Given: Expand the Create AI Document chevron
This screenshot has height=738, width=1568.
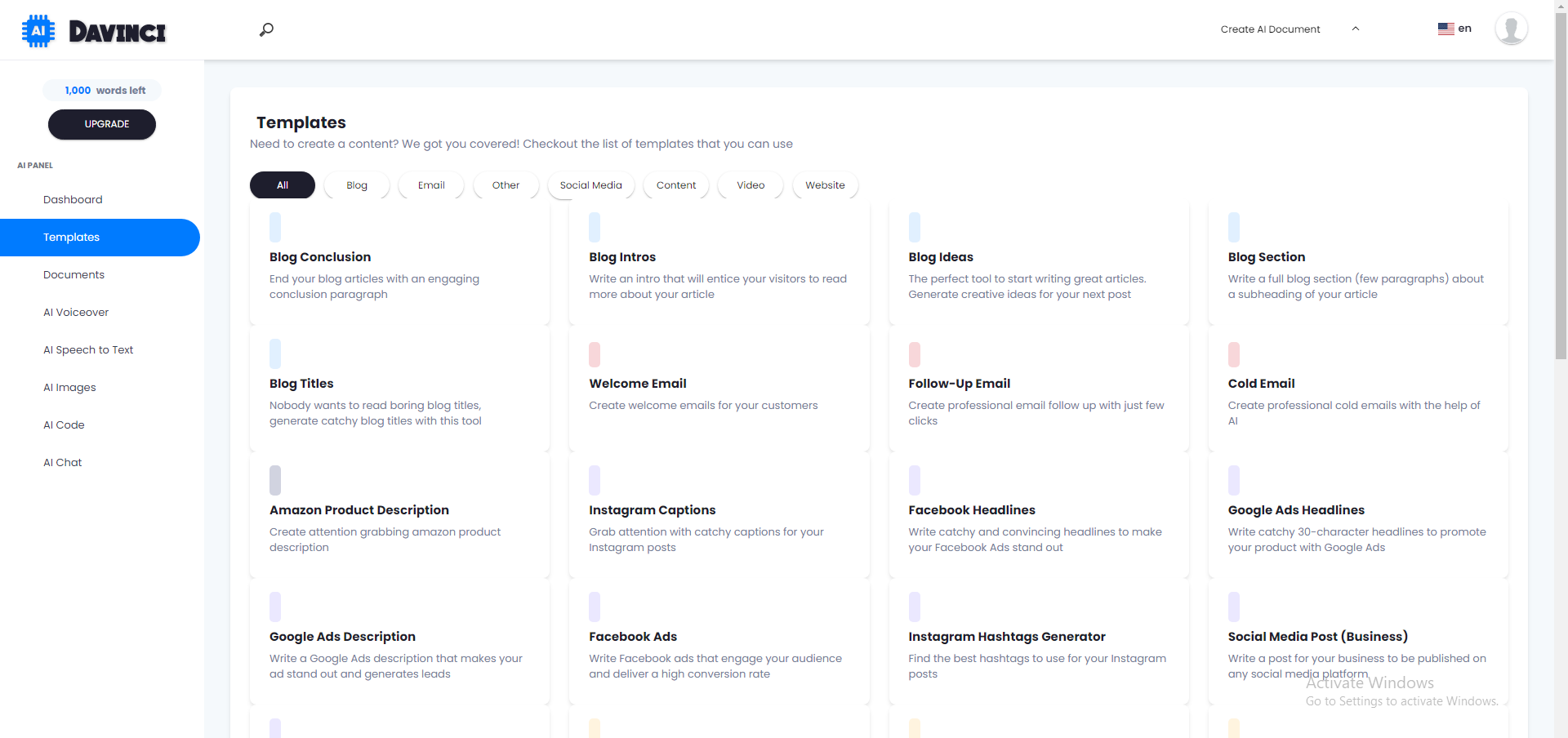Looking at the screenshot, I should 1356,29.
